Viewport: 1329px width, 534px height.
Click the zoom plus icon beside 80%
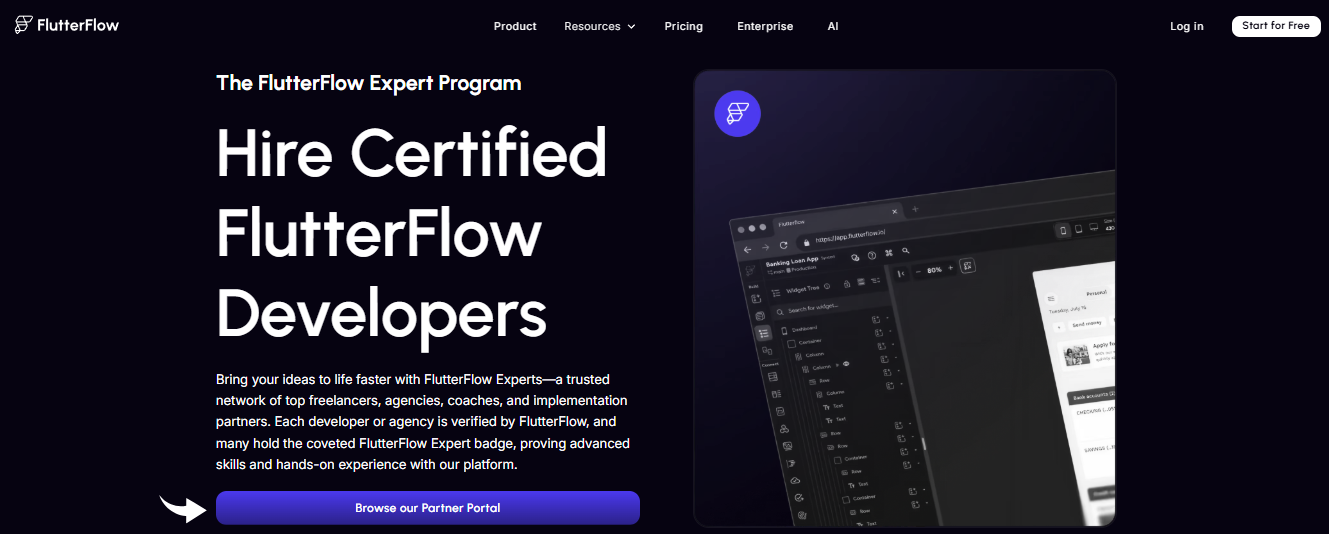(x=950, y=267)
